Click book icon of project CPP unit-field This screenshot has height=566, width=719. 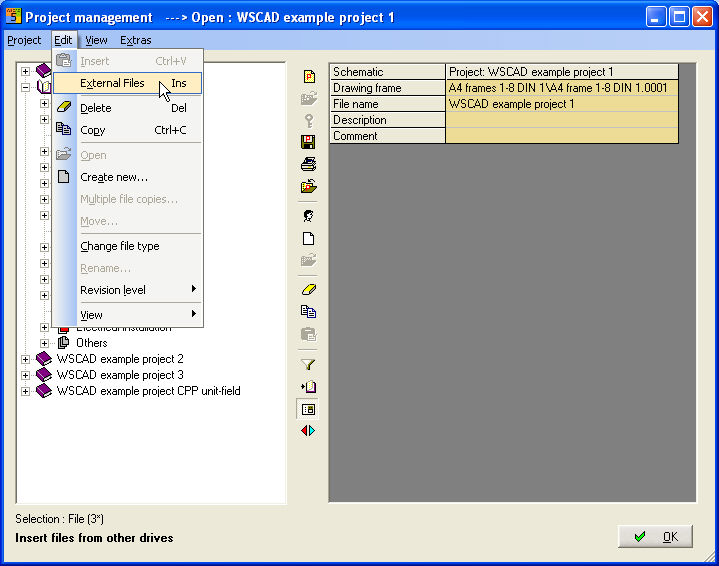pyautogui.click(x=44, y=391)
